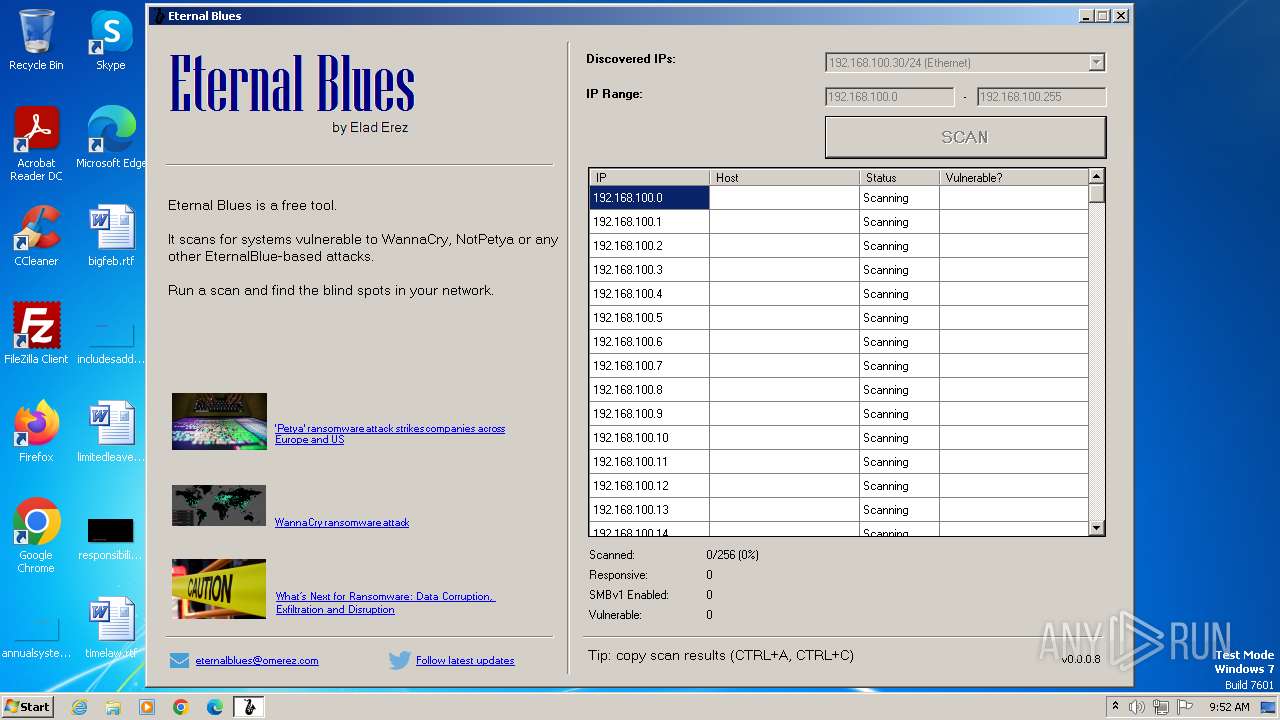Select row 192.168.100.9
The height and width of the screenshot is (720, 1280).
[838, 414]
